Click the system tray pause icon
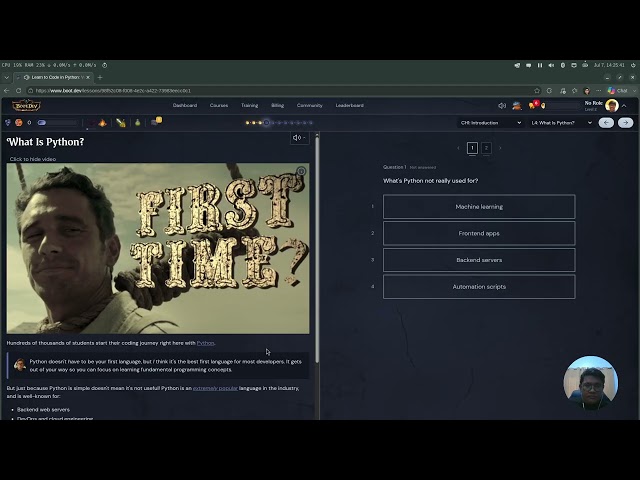Screen dimensions: 640x480 (x=540, y=65)
